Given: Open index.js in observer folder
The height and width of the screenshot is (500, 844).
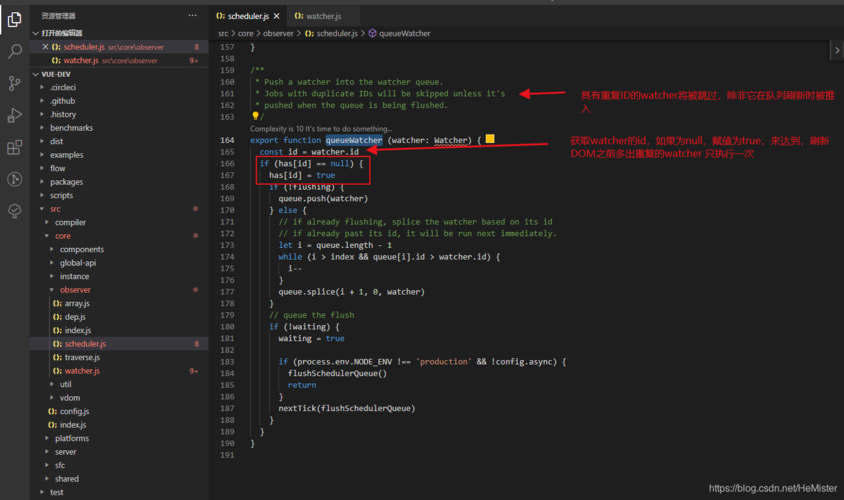Looking at the screenshot, I should pos(78,330).
